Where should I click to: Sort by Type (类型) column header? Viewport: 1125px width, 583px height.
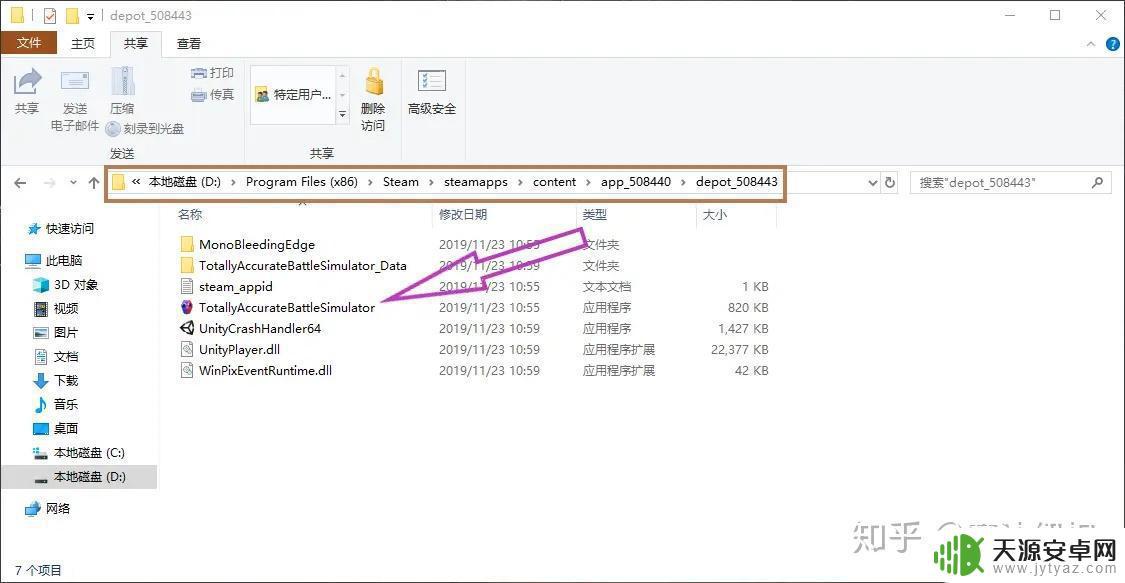pyautogui.click(x=594, y=214)
